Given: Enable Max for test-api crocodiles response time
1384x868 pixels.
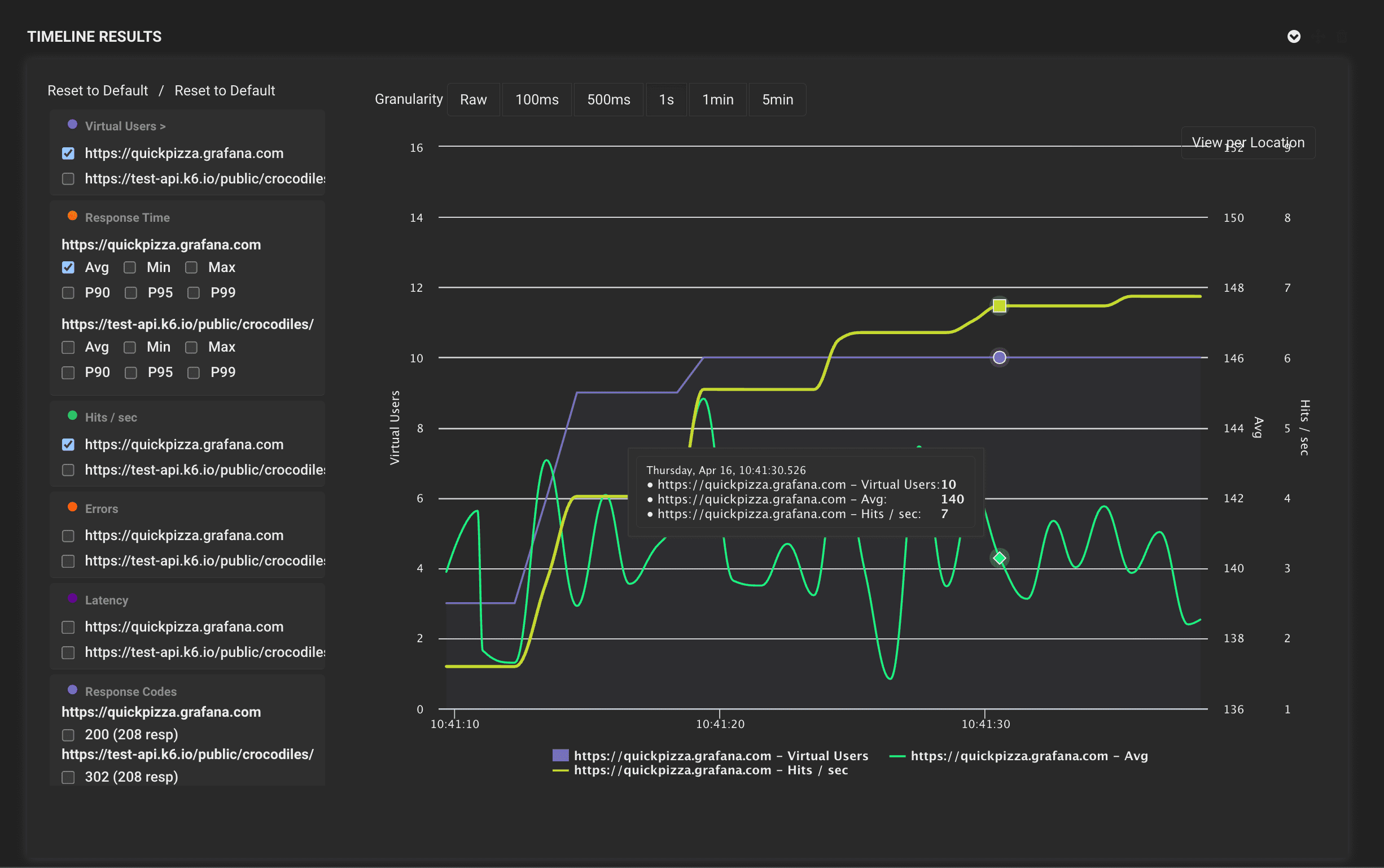Looking at the screenshot, I should point(191,347).
